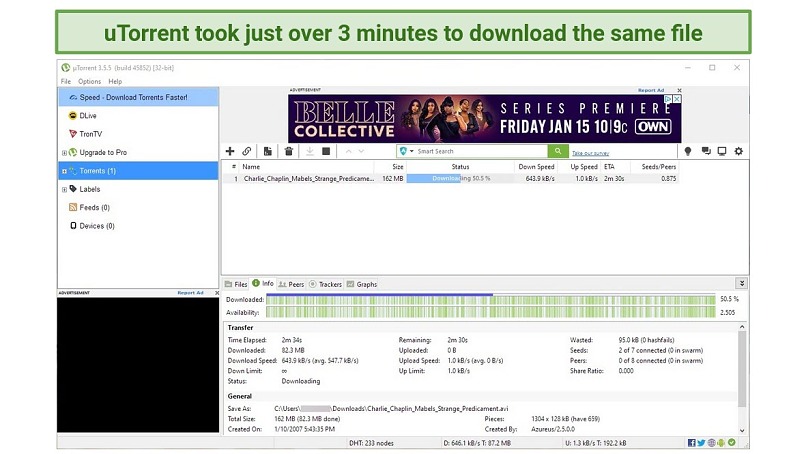Screen dimensions: 806x454
Task: Click the green search magnifier button
Action: [x=558, y=151]
